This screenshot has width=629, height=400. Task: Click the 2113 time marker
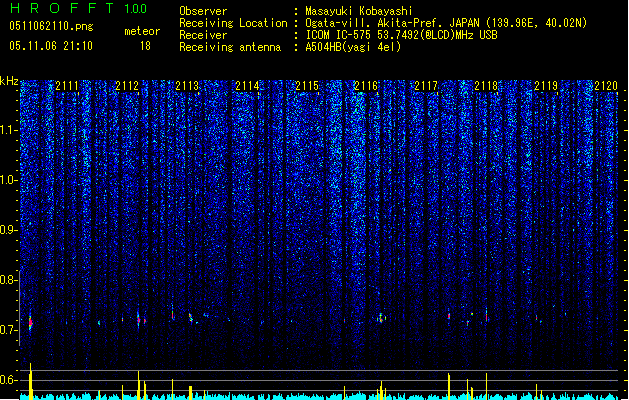(187, 86)
